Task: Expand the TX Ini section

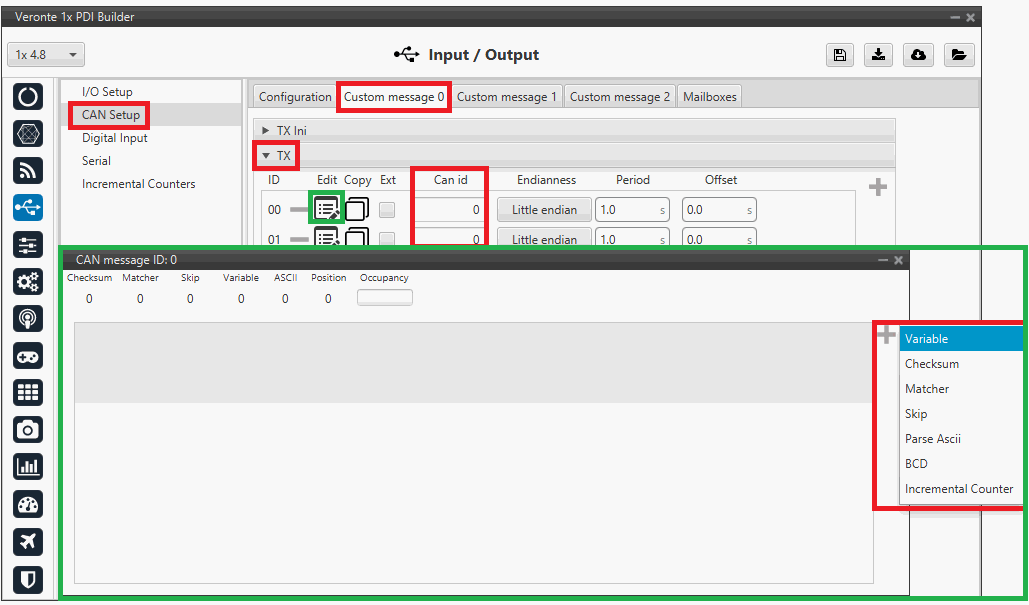Action: click(x=266, y=131)
